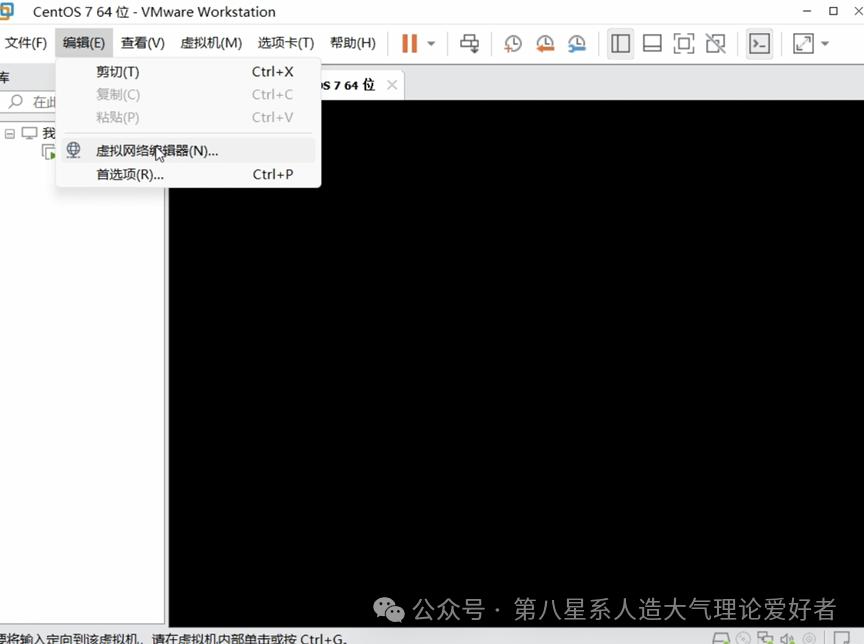Open the 虚拟机(M) menu in menu bar
The height and width of the screenshot is (644, 864).
[211, 43]
